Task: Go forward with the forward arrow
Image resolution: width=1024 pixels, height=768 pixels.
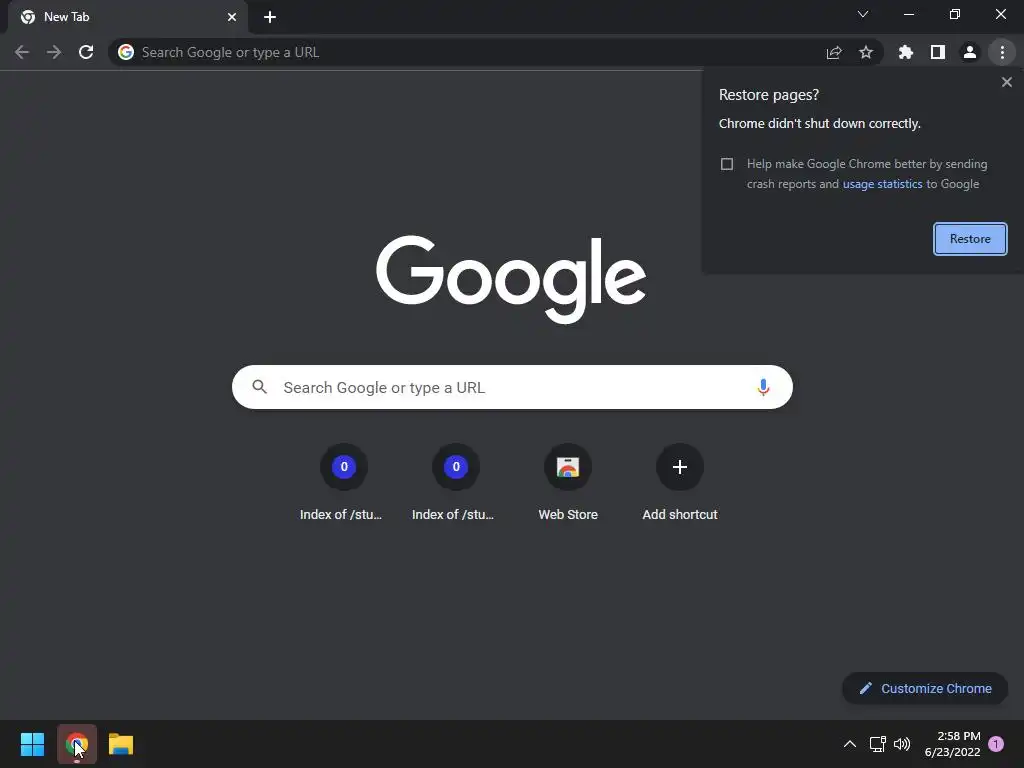Action: pyautogui.click(x=54, y=52)
